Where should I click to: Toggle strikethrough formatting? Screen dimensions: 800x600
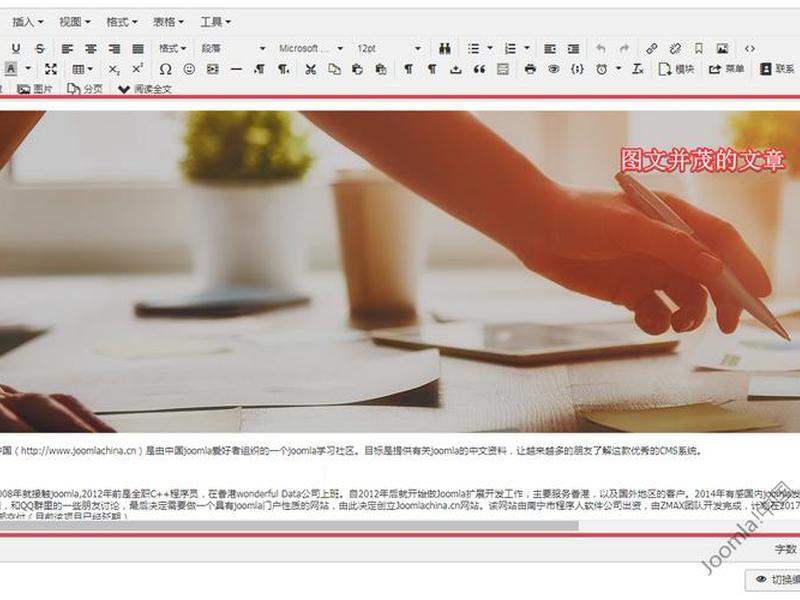(x=40, y=48)
